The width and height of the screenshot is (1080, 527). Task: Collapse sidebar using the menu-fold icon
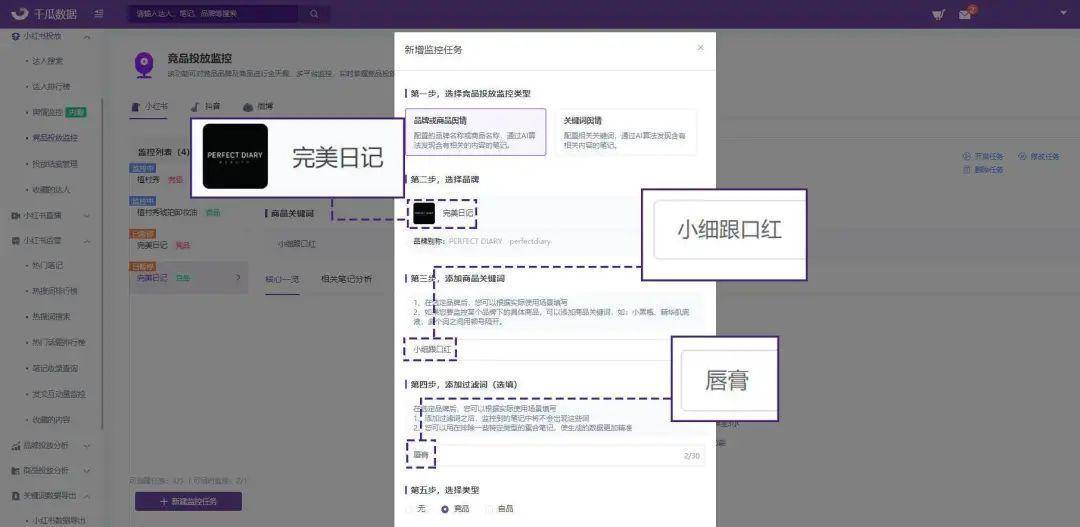pyautogui.click(x=99, y=14)
